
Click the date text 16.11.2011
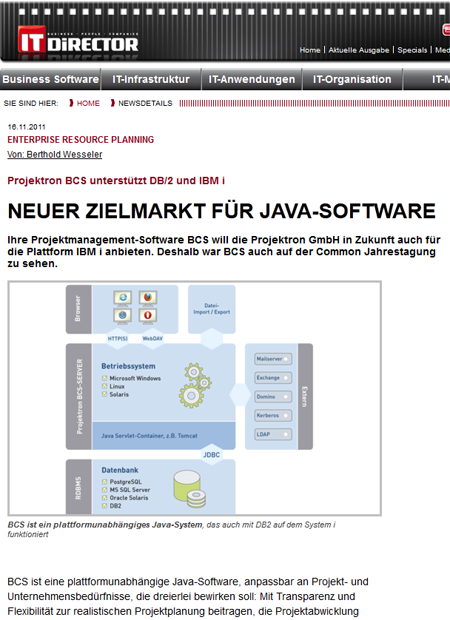26,127
